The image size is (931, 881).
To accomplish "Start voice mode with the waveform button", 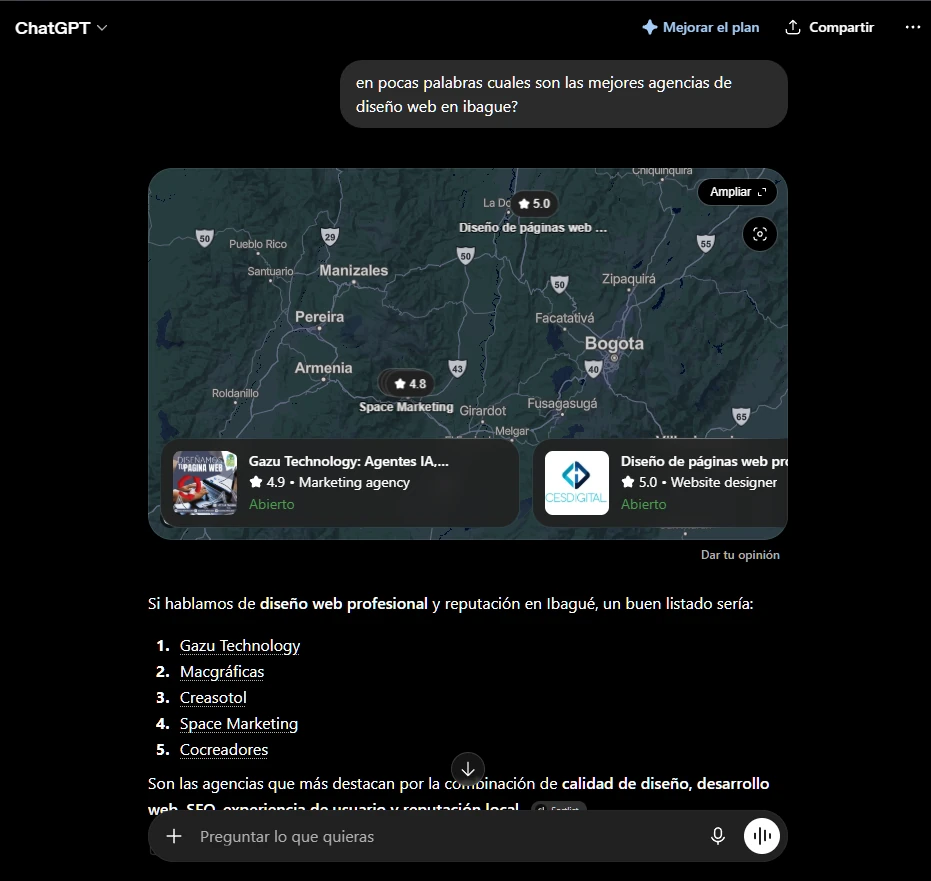I will point(762,836).
